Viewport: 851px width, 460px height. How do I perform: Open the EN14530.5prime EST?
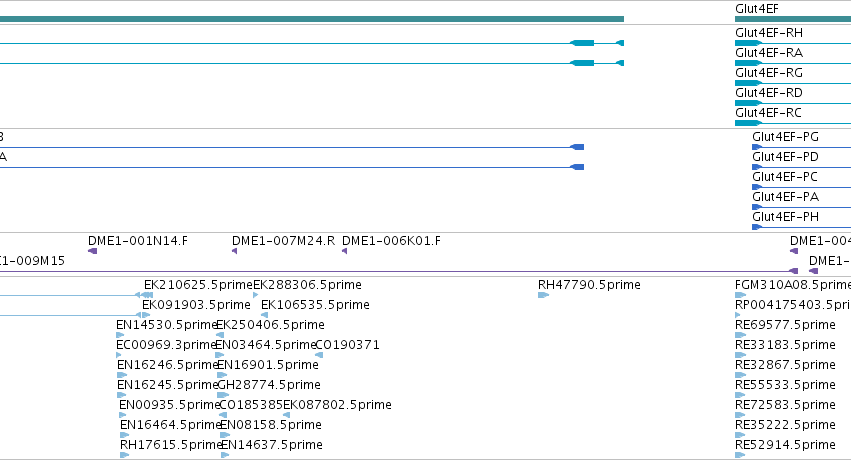tap(167, 325)
